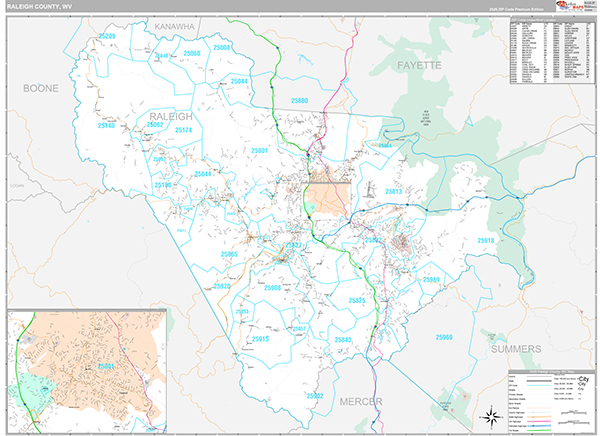Select ZIP code 25880 on the map

[x=299, y=101]
